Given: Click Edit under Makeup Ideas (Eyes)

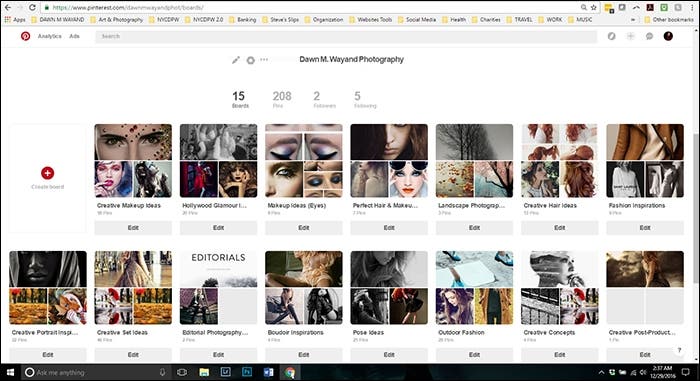Looking at the screenshot, I should coord(304,228).
